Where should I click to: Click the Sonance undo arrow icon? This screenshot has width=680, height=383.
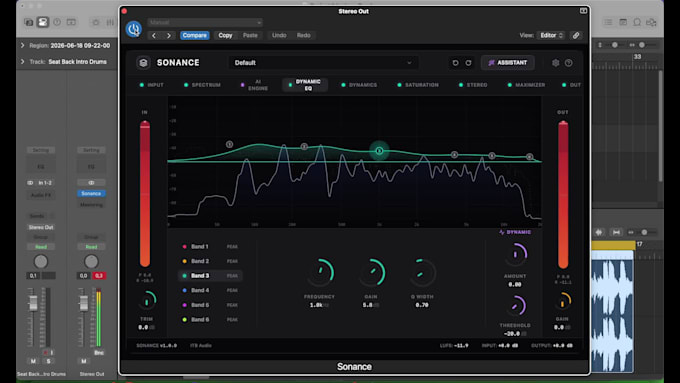[x=455, y=63]
